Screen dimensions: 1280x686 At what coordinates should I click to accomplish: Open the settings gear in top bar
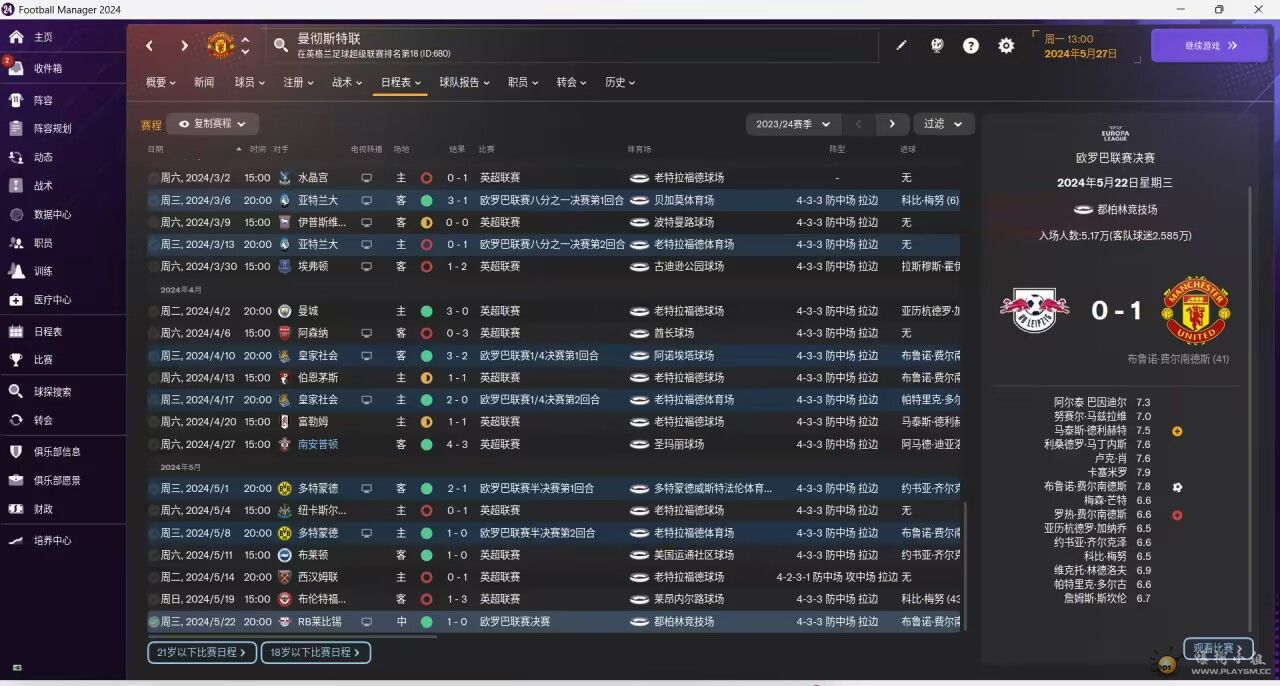(1006, 46)
